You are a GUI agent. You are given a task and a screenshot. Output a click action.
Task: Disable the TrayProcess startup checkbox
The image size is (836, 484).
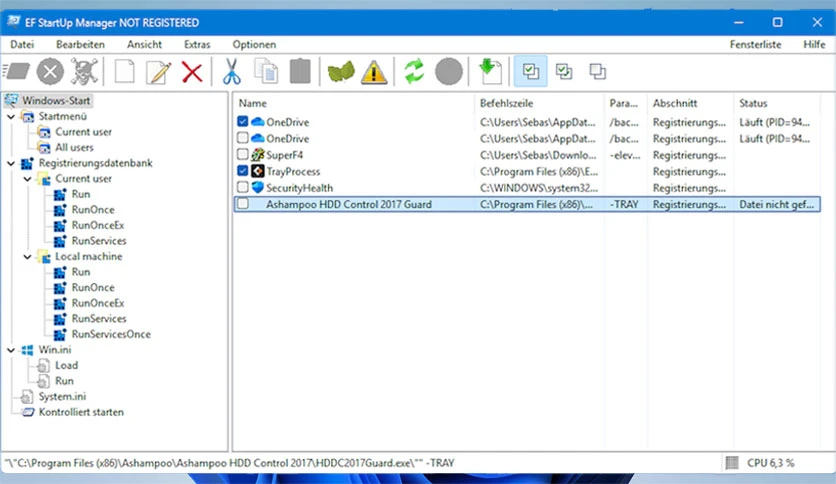click(x=243, y=171)
